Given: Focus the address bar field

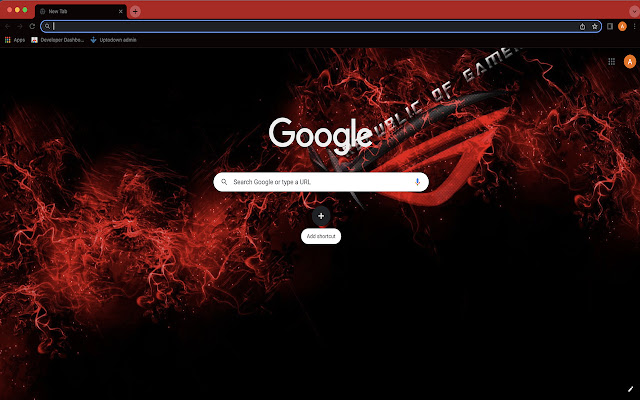Looking at the screenshot, I should (321, 27).
